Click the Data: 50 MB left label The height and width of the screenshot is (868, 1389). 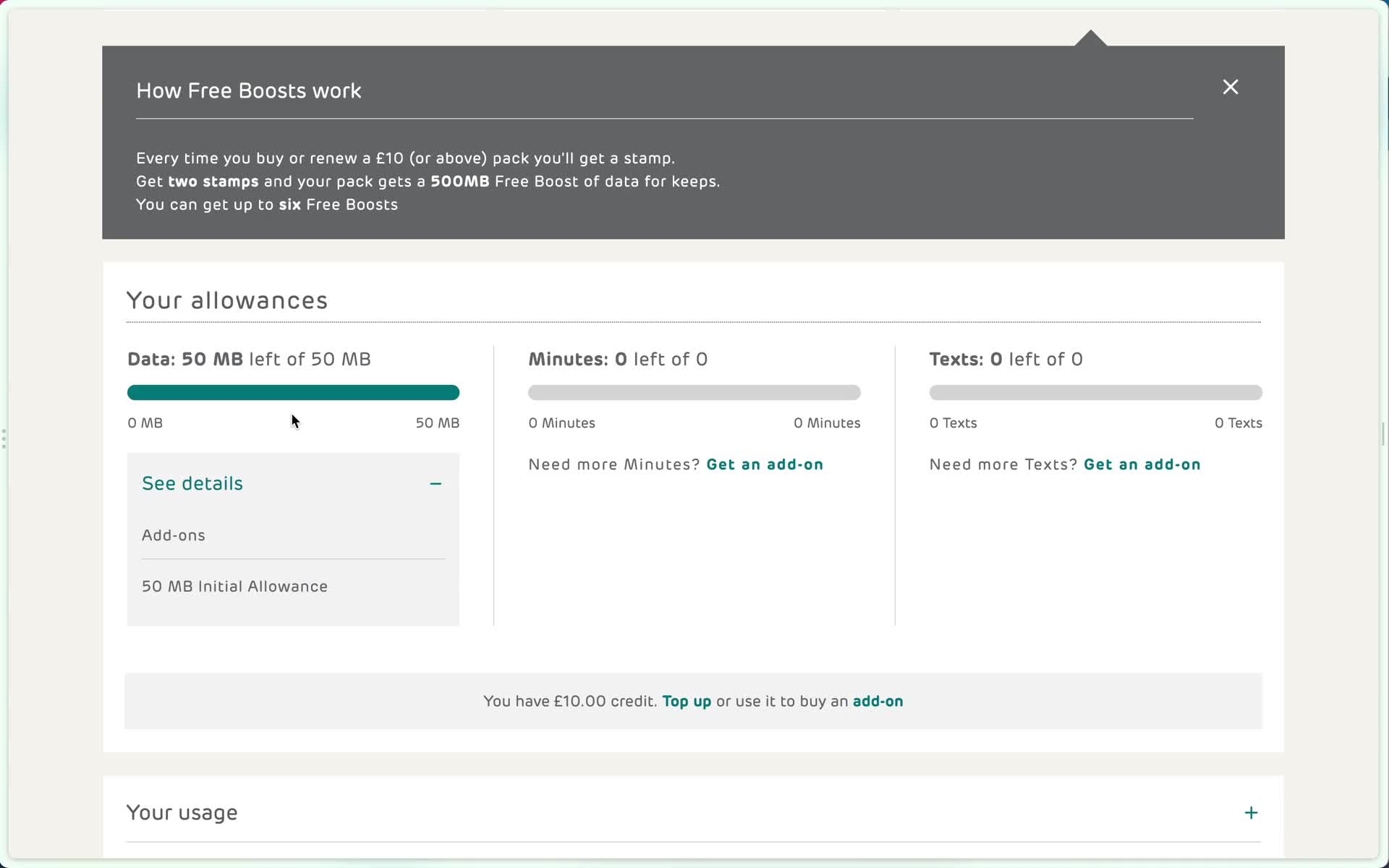tap(249, 359)
